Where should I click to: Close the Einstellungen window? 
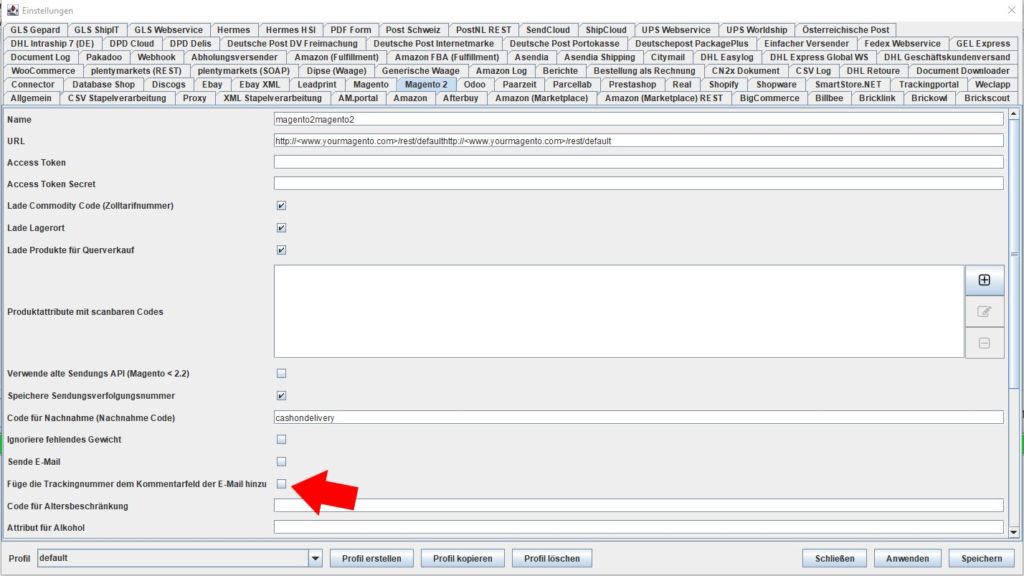coord(1012,10)
